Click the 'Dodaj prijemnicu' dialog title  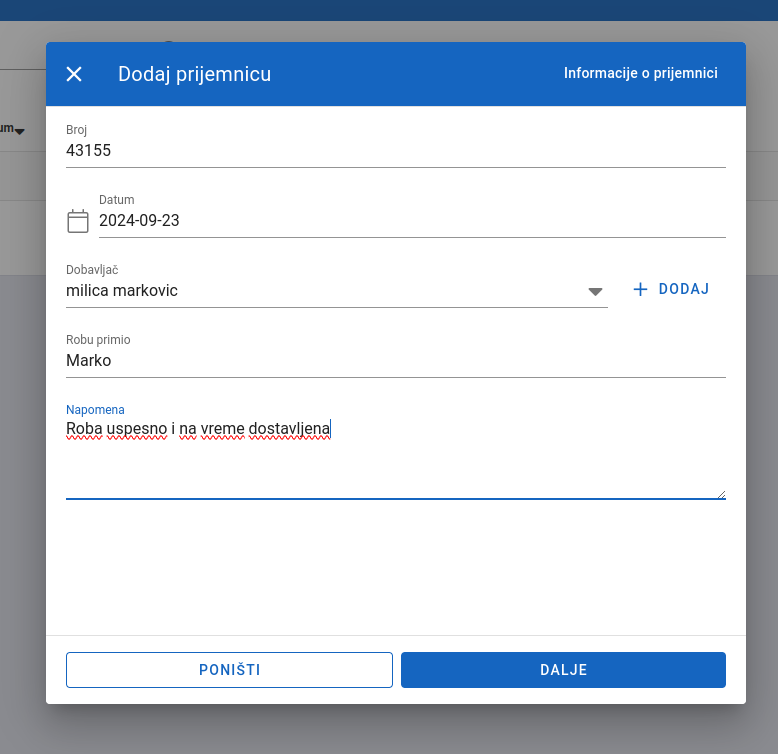click(194, 74)
